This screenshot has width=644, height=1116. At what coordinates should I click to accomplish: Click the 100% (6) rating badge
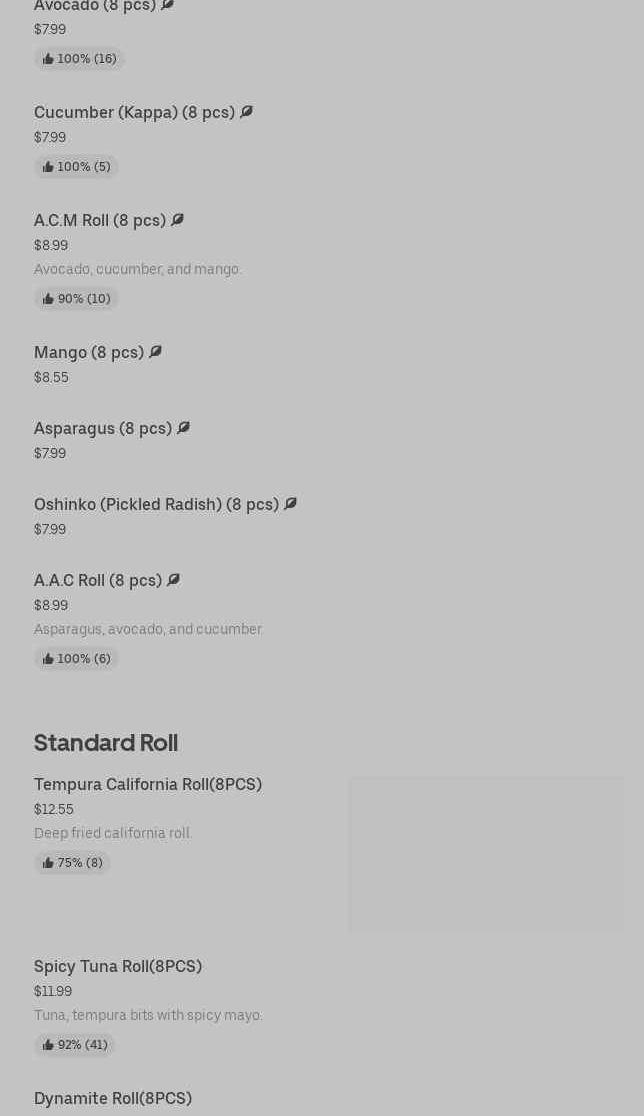click(76, 659)
